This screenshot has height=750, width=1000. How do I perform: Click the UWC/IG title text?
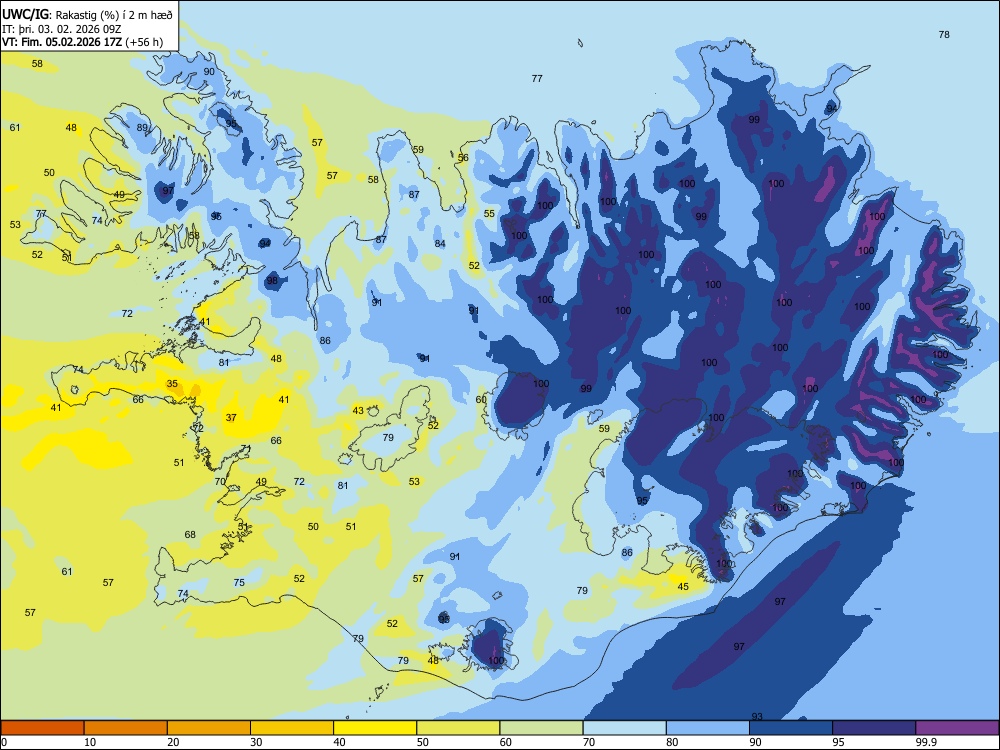tap(25, 15)
